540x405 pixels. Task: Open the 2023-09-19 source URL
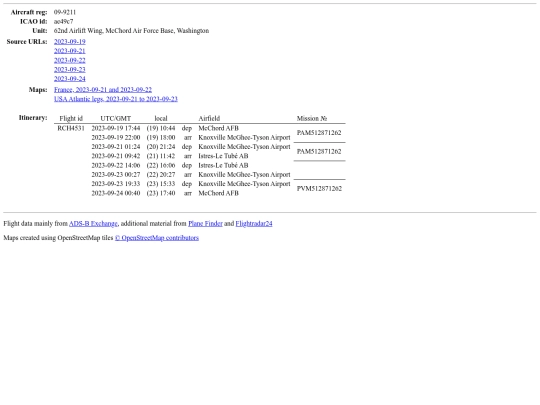pyautogui.click(x=70, y=42)
